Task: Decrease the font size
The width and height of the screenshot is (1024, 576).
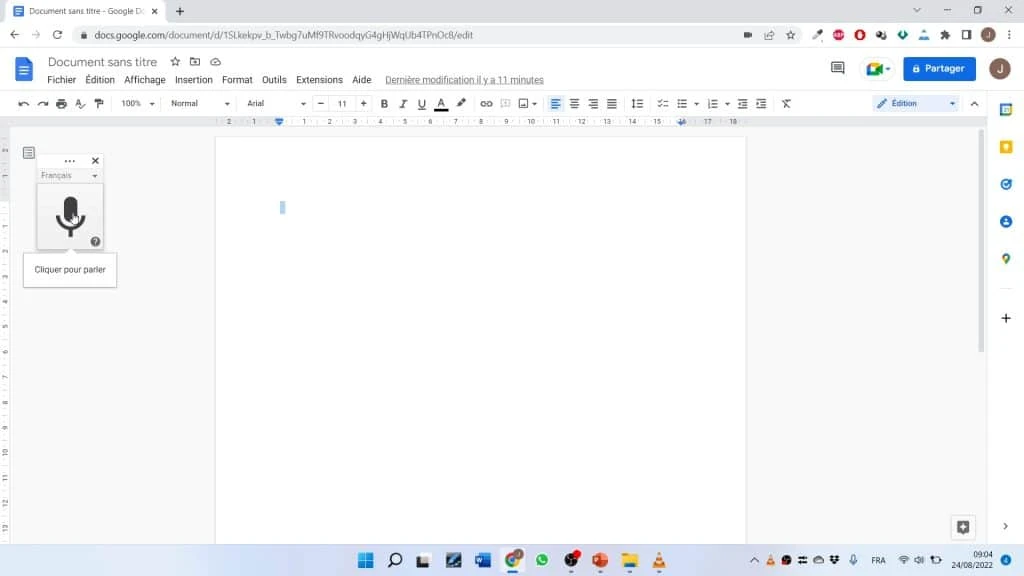Action: click(x=321, y=104)
